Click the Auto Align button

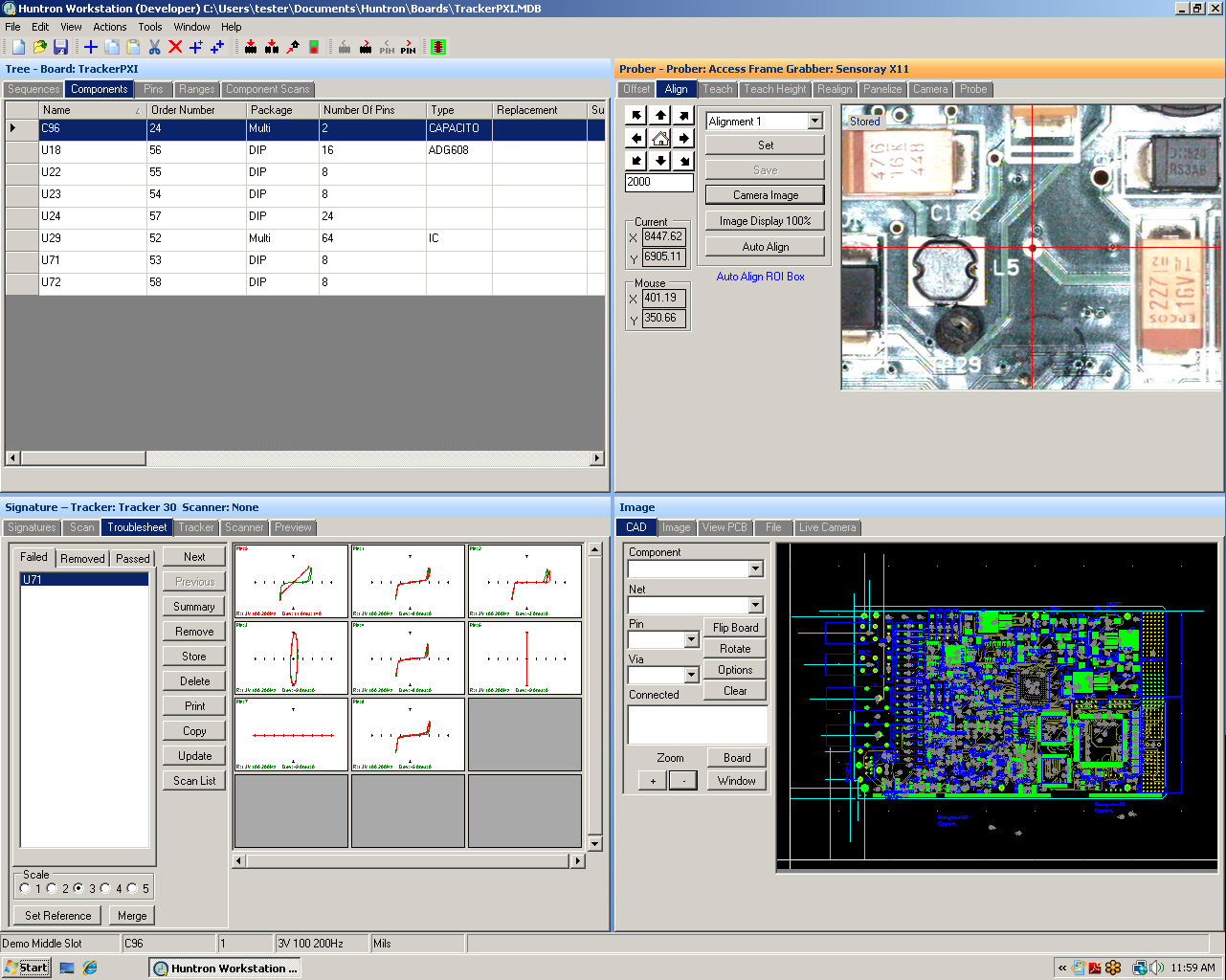(x=765, y=247)
